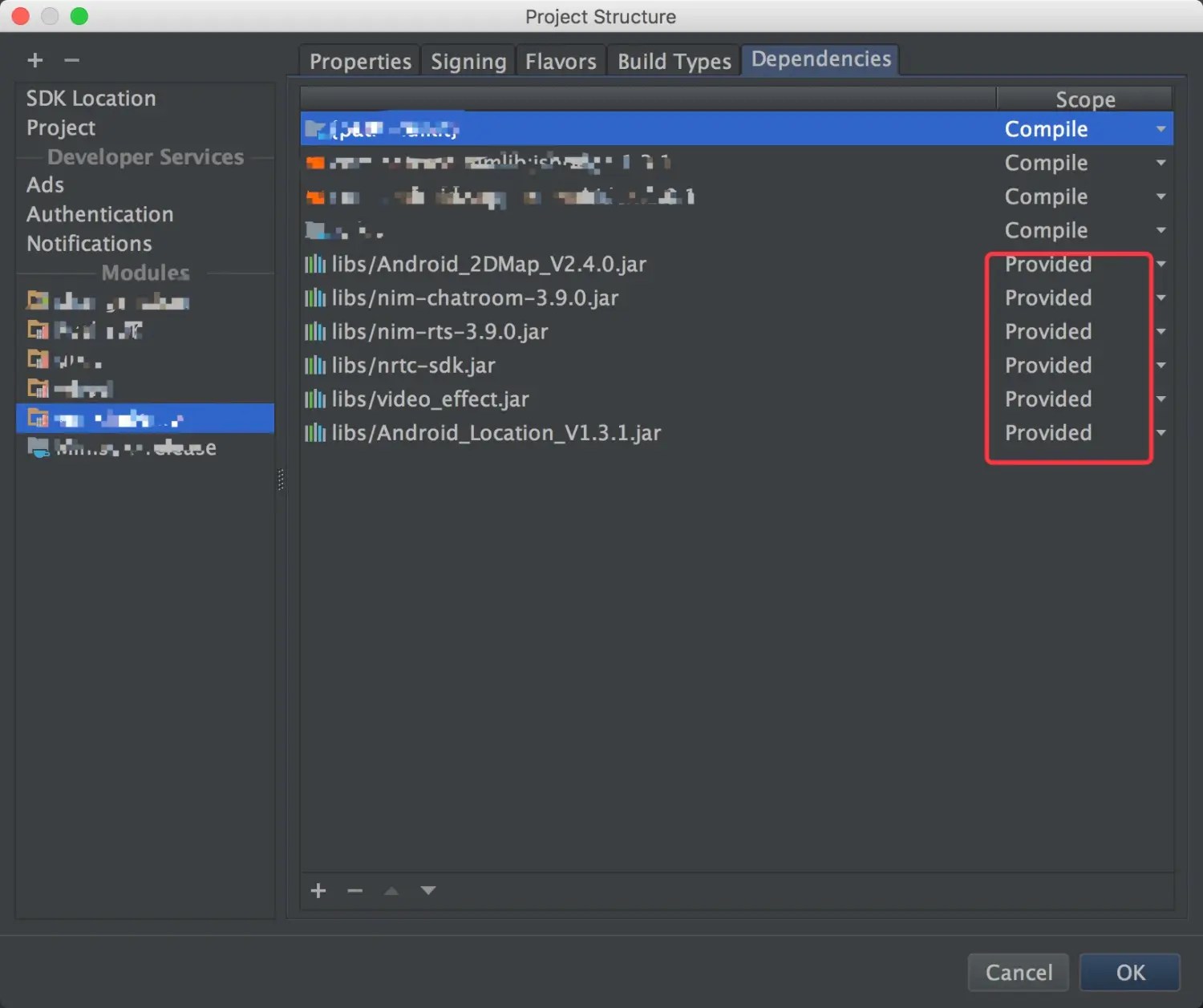Click the folder icon of the highlighted module
The height and width of the screenshot is (1008, 1203).
point(37,418)
